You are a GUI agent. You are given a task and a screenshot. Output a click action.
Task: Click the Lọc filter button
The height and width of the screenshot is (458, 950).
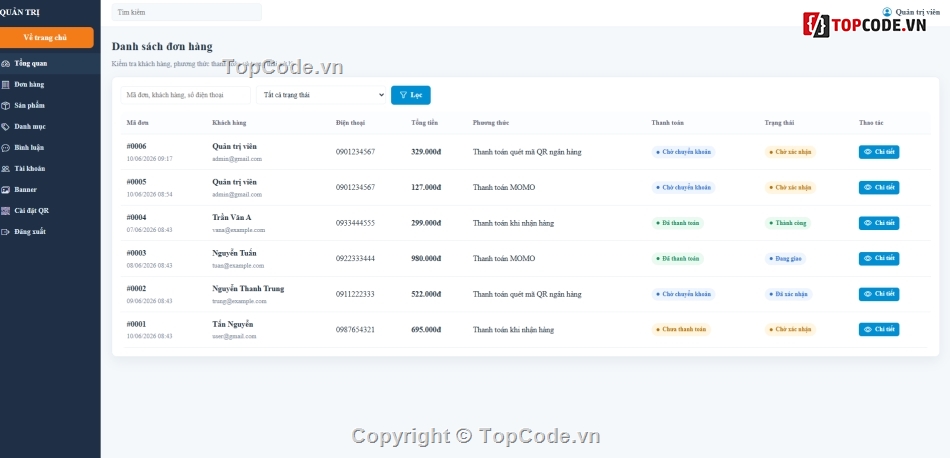411,95
